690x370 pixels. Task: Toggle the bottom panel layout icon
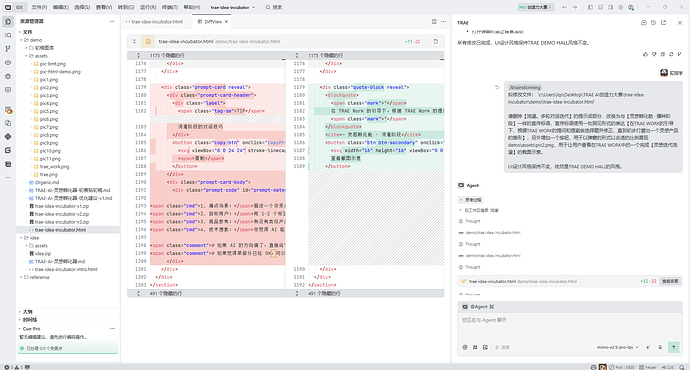click(x=601, y=7)
